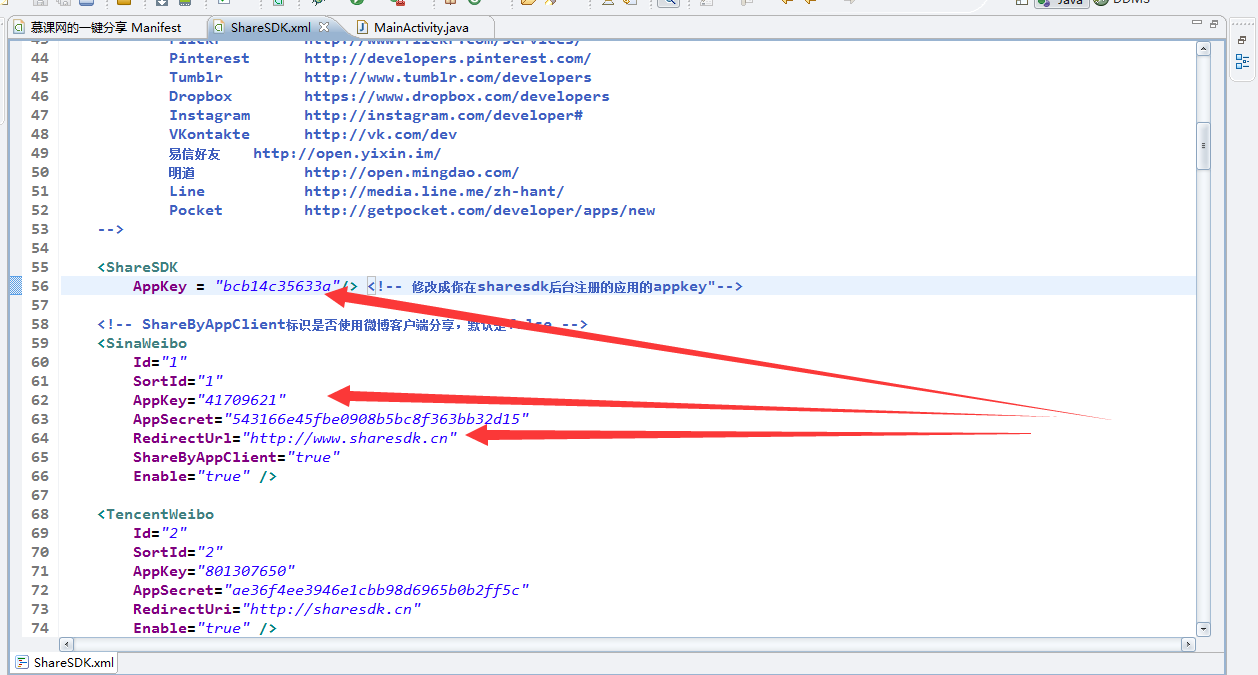Click the Tumblr developers URL
The width and height of the screenshot is (1258, 675).
(447, 77)
